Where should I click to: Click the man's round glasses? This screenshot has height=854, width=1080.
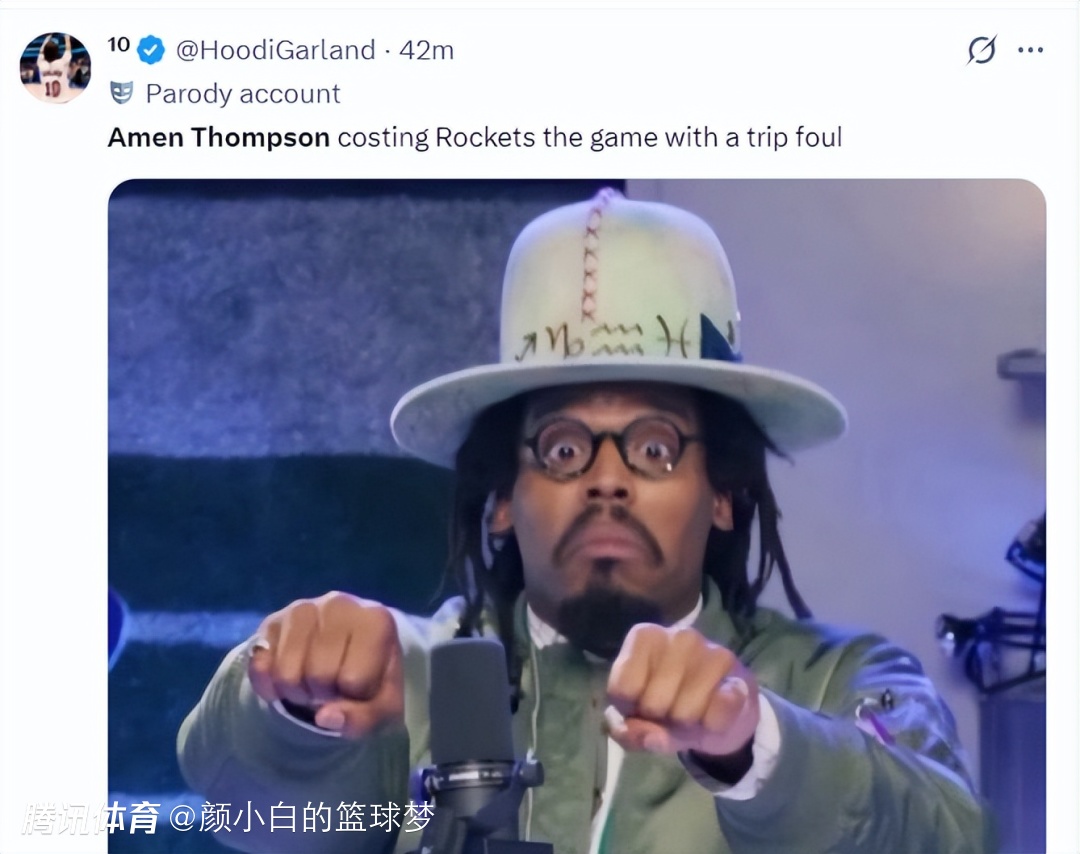608,448
